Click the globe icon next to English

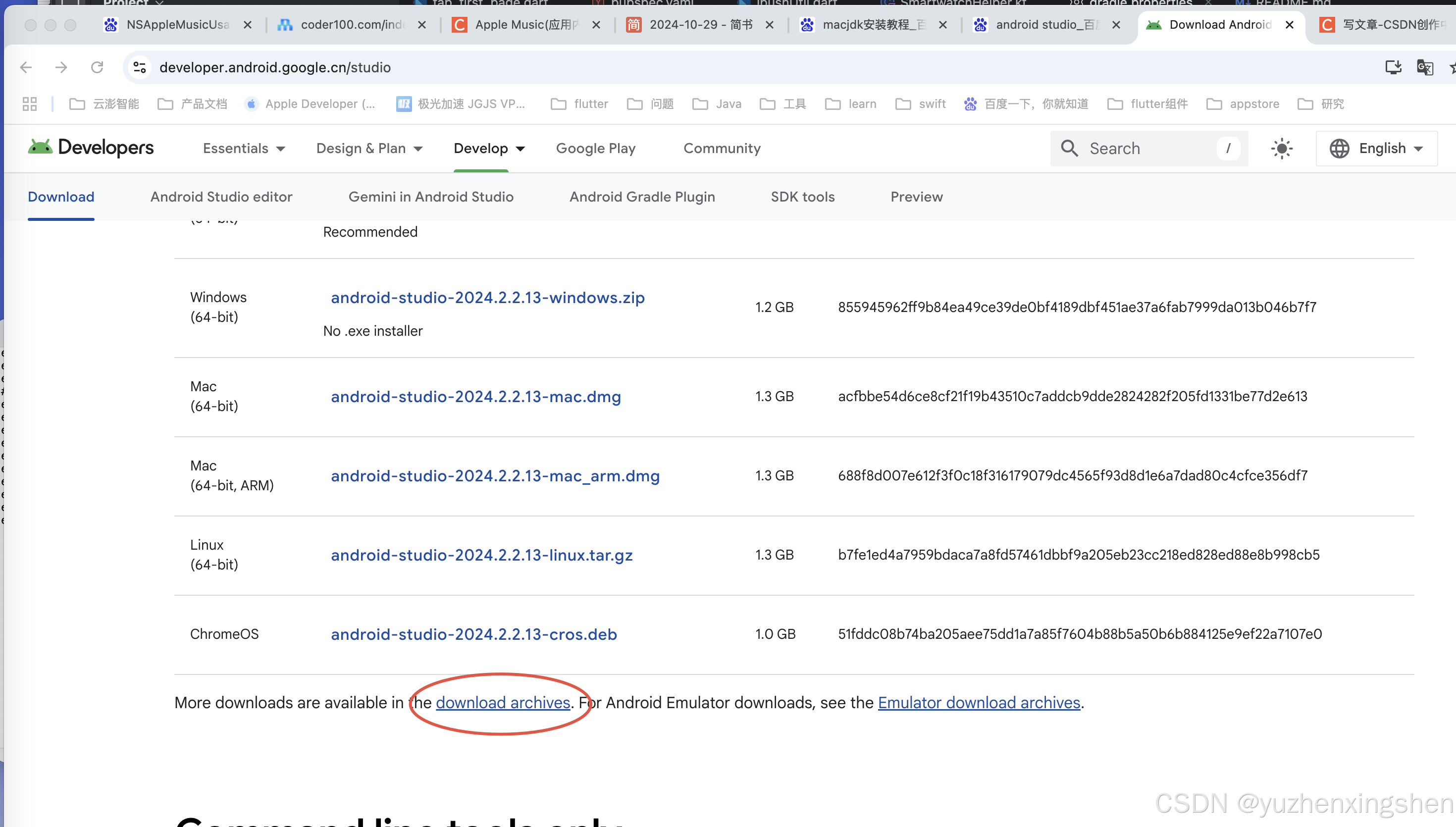(1340, 148)
